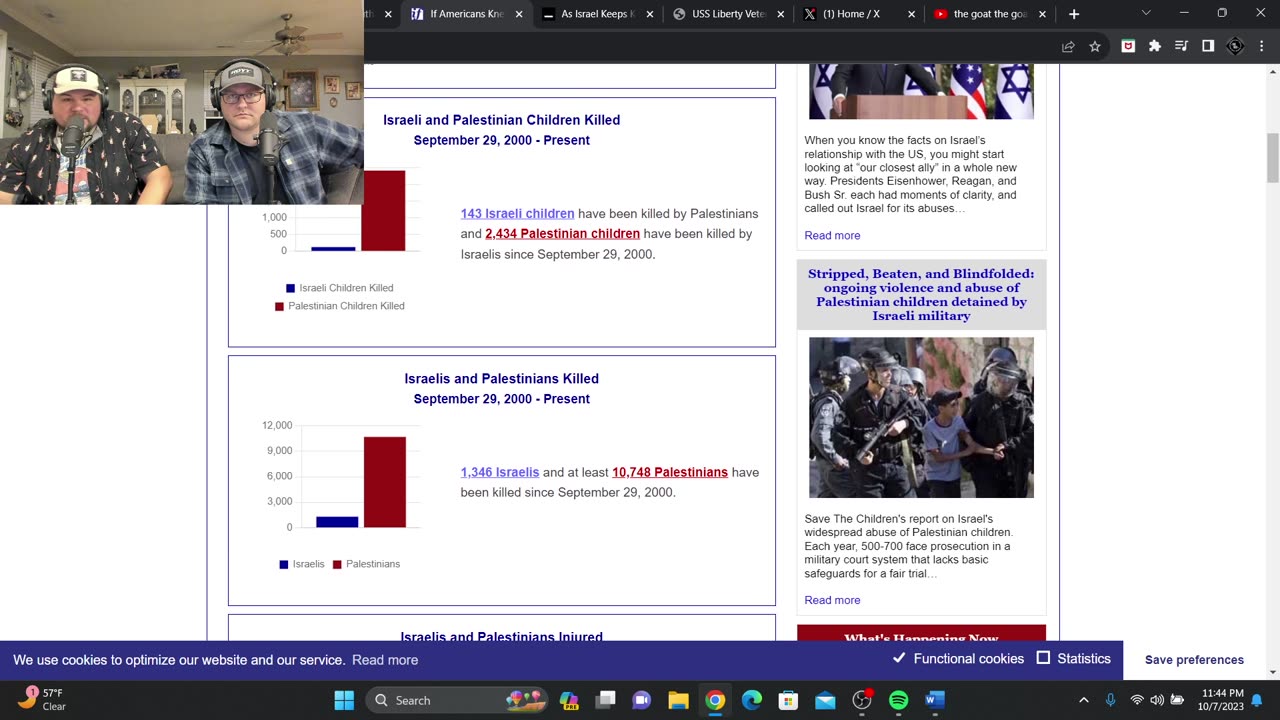Close the 'If Americans Knew' tab
Image resolution: width=1280 pixels, height=720 pixels.
coord(519,14)
